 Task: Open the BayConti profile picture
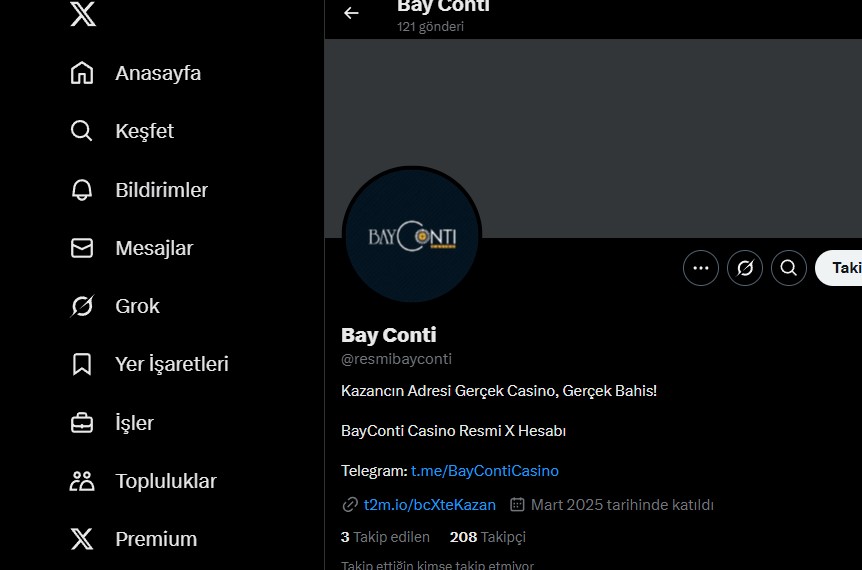pyautogui.click(x=412, y=236)
